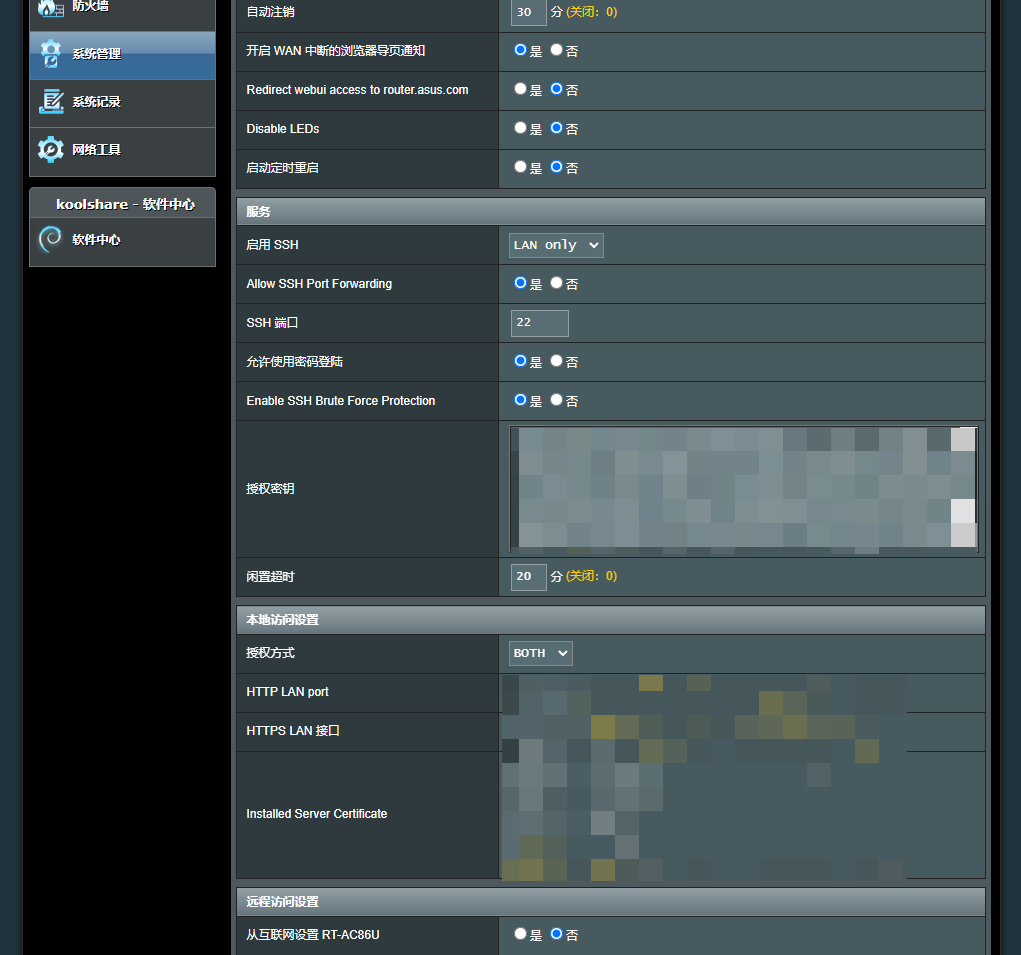Set Disable LEDs to 是
The width and height of the screenshot is (1021, 955).
click(520, 128)
